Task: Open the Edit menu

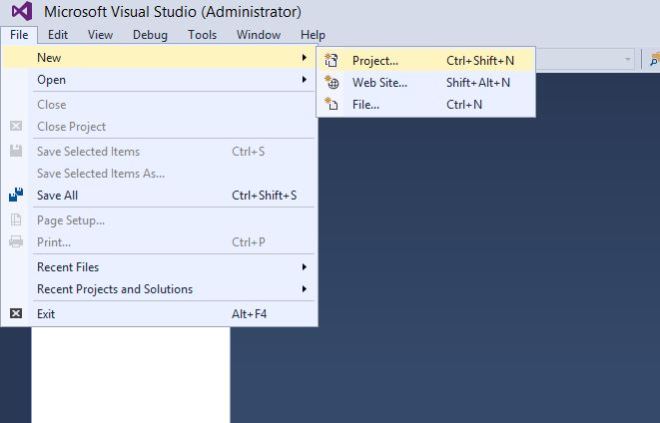Action: click(x=58, y=35)
